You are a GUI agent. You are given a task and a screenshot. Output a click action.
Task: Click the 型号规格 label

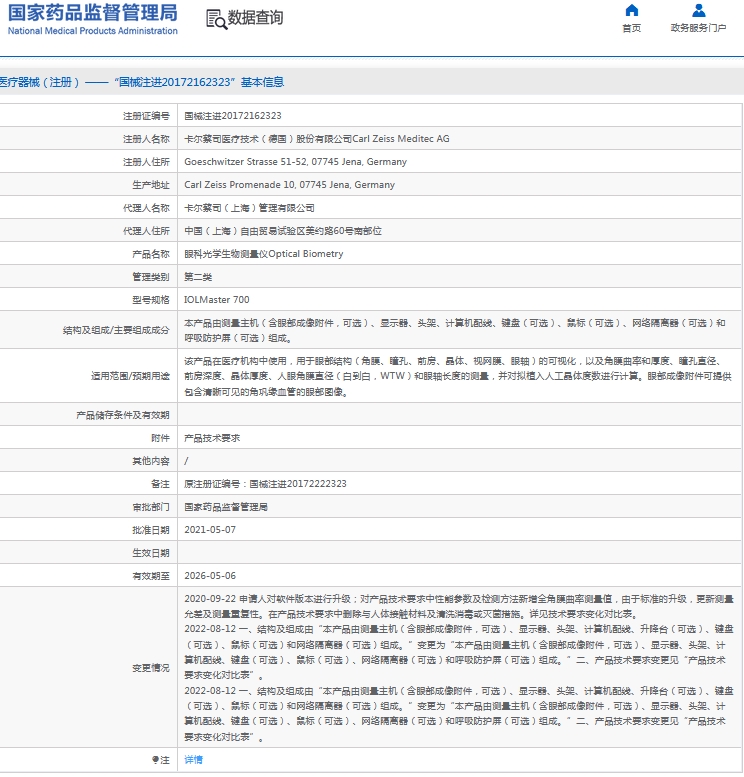[151, 300]
